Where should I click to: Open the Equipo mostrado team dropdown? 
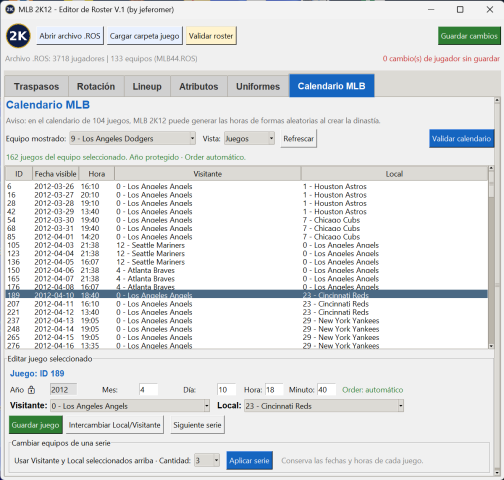point(133,138)
